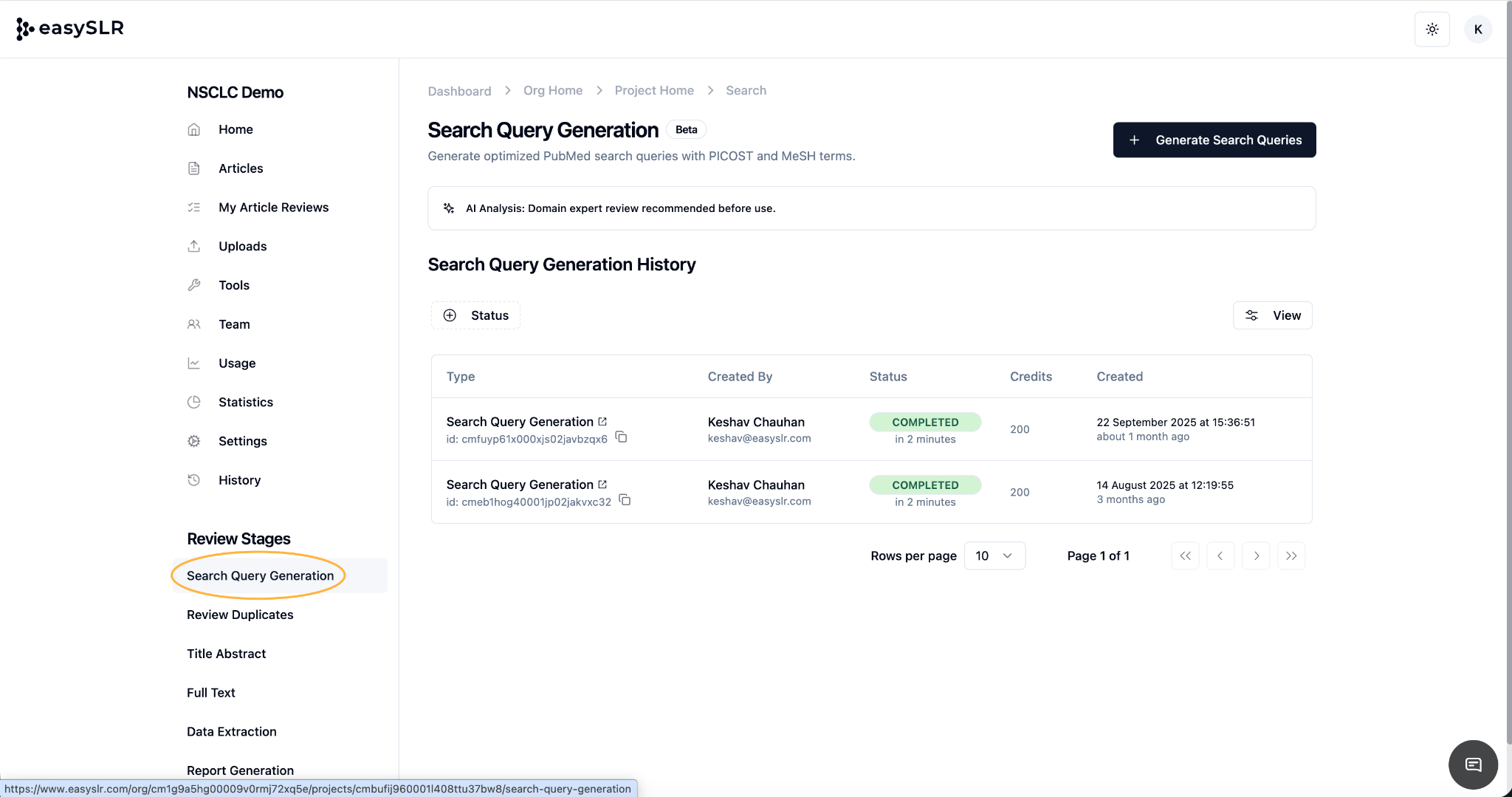Click the easySLR logo
This screenshot has height=797, width=1512.
click(70, 28)
